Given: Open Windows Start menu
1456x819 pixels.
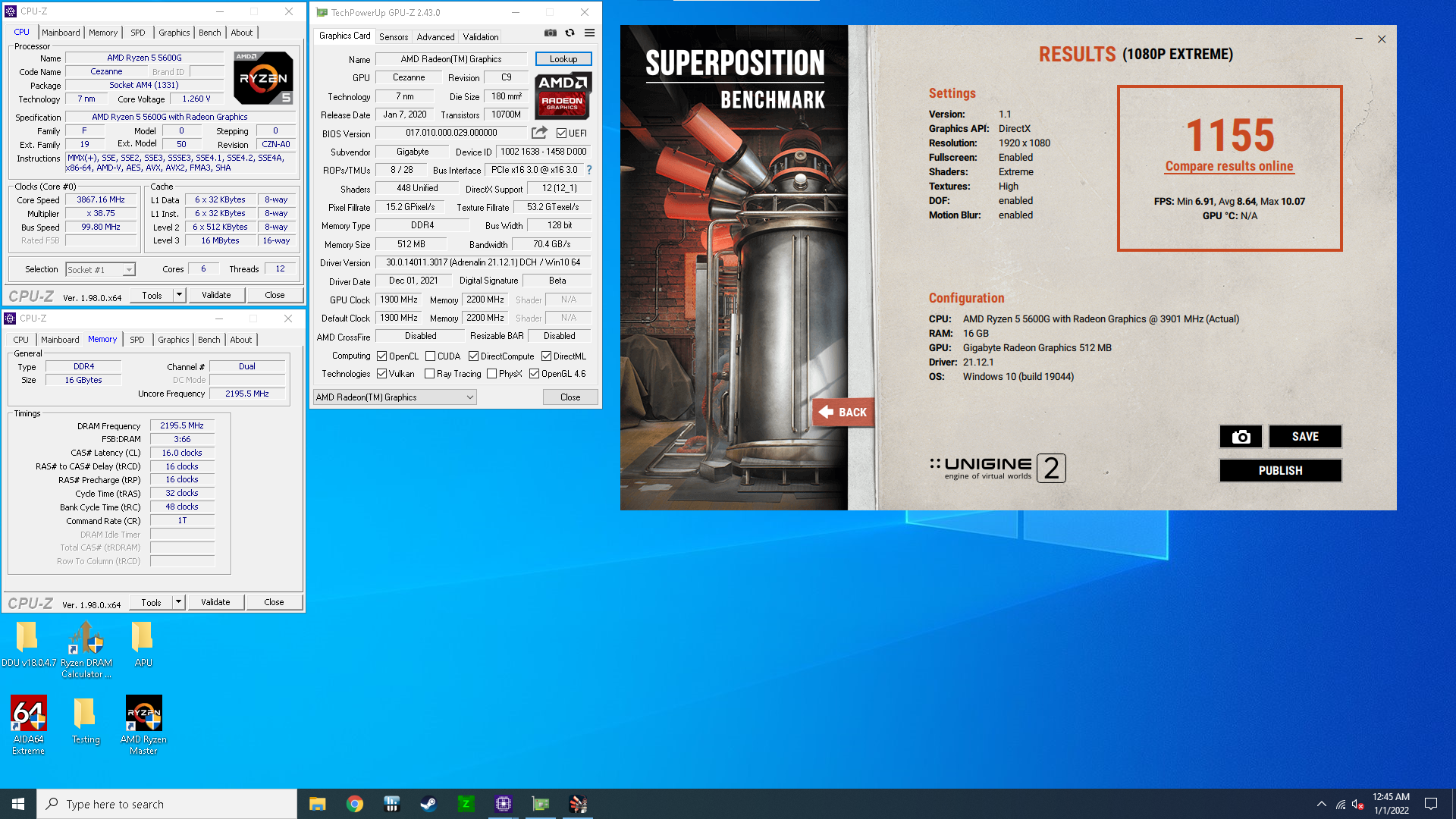Looking at the screenshot, I should pyautogui.click(x=18, y=804).
